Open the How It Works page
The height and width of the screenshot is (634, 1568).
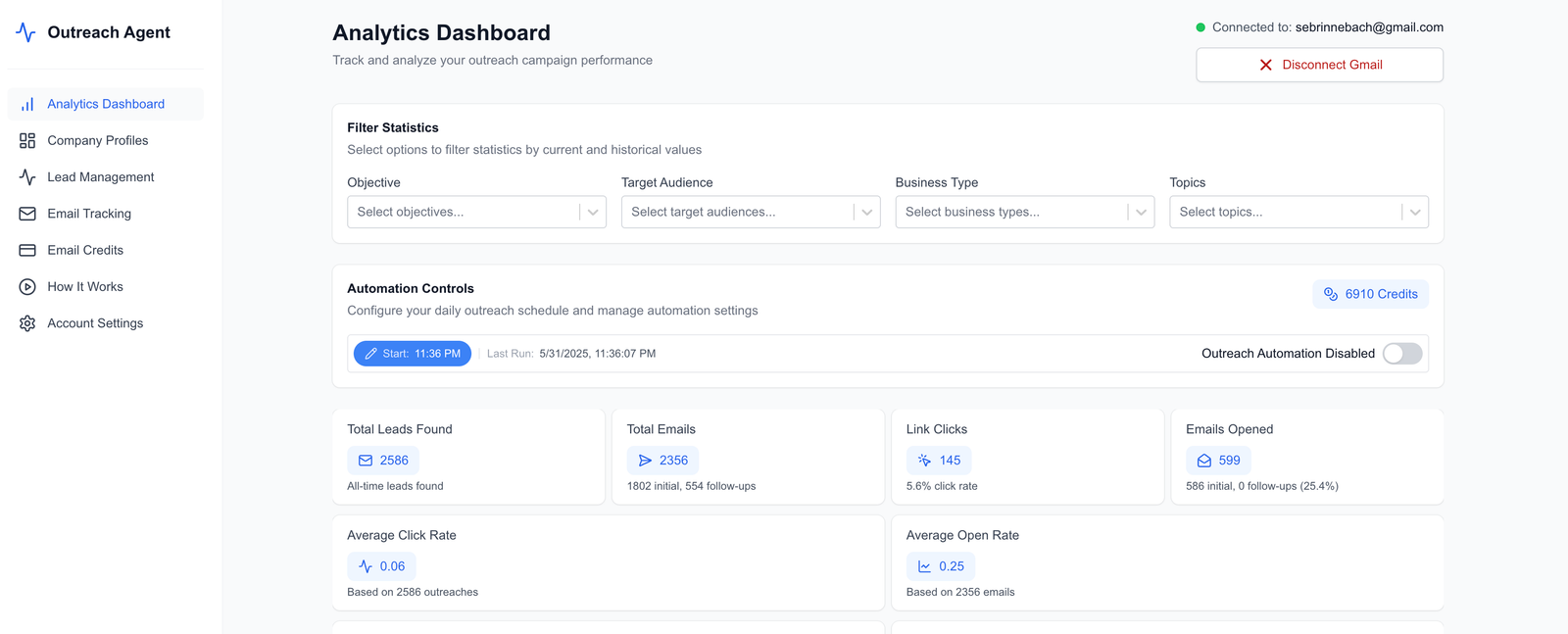point(106,287)
